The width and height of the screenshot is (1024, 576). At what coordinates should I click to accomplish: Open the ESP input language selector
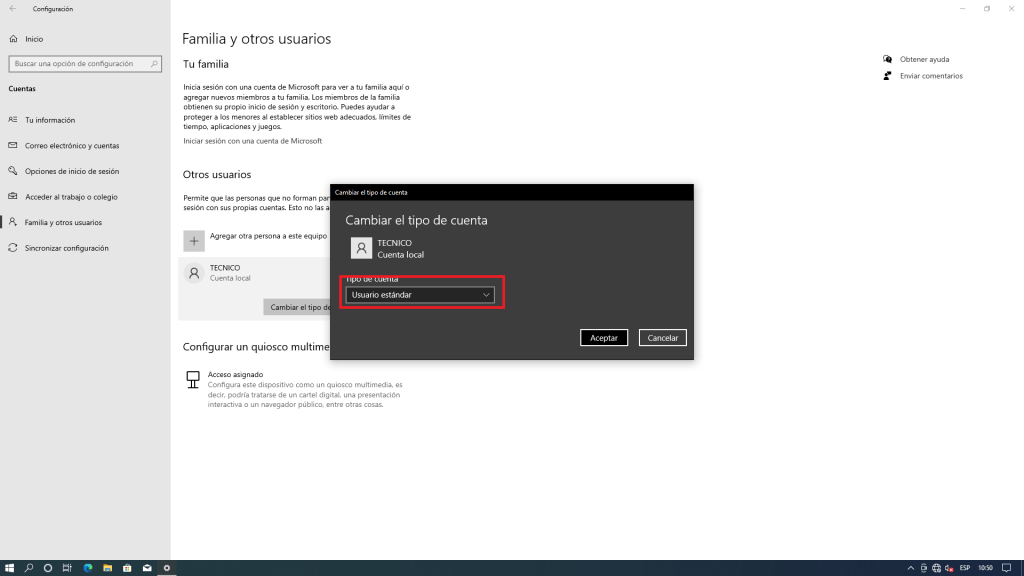(965, 568)
